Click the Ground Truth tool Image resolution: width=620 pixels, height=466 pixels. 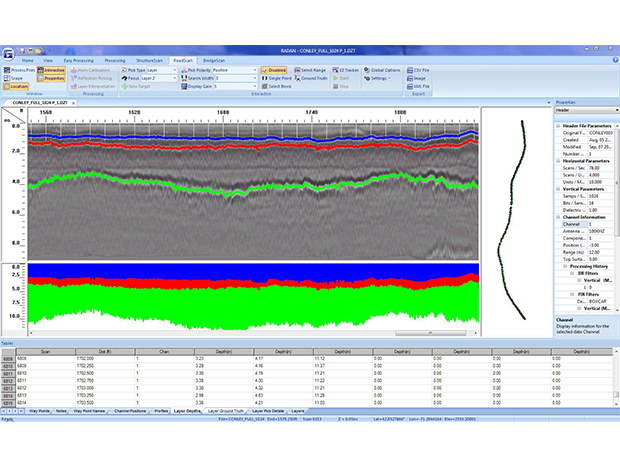click(x=311, y=78)
